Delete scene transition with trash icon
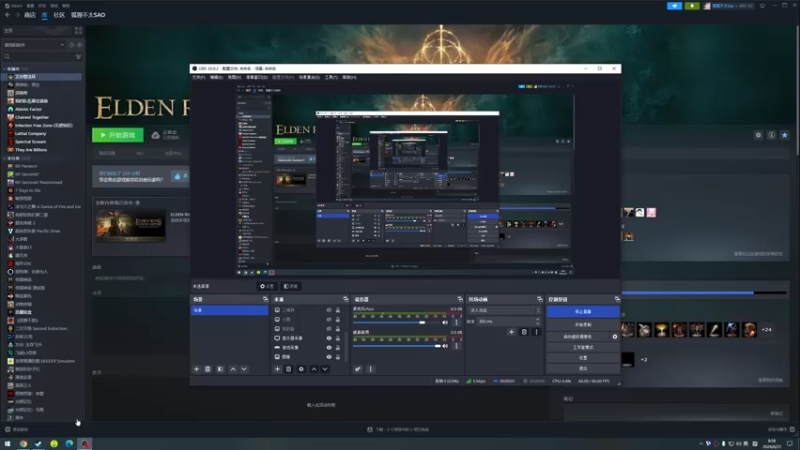800x450 pixels. tap(524, 332)
